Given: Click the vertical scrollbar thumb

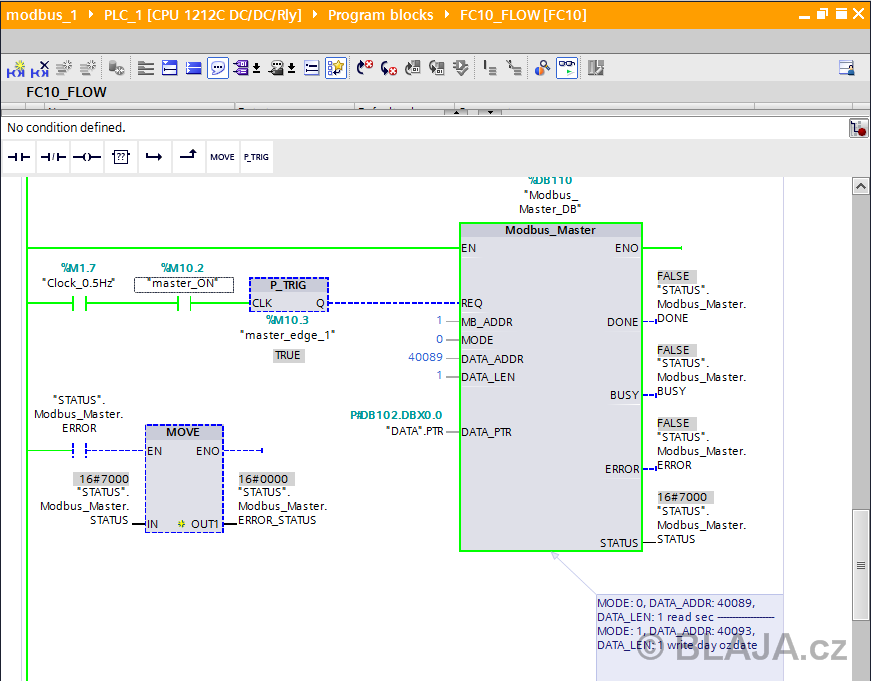Looking at the screenshot, I should tap(860, 565).
